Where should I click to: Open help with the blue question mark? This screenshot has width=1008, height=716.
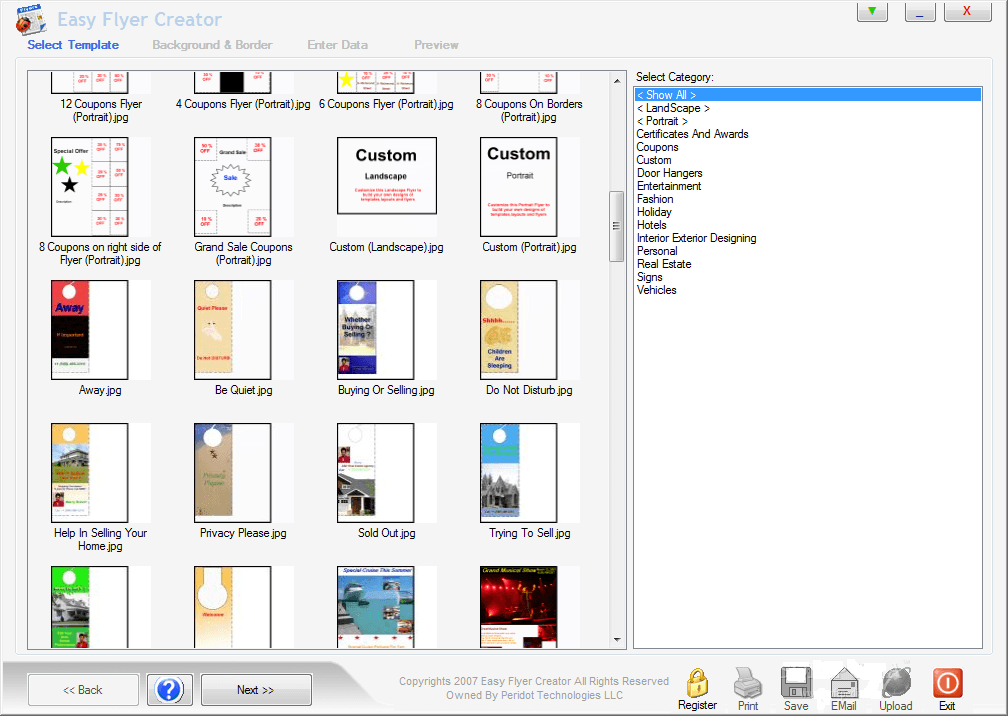[x=169, y=690]
